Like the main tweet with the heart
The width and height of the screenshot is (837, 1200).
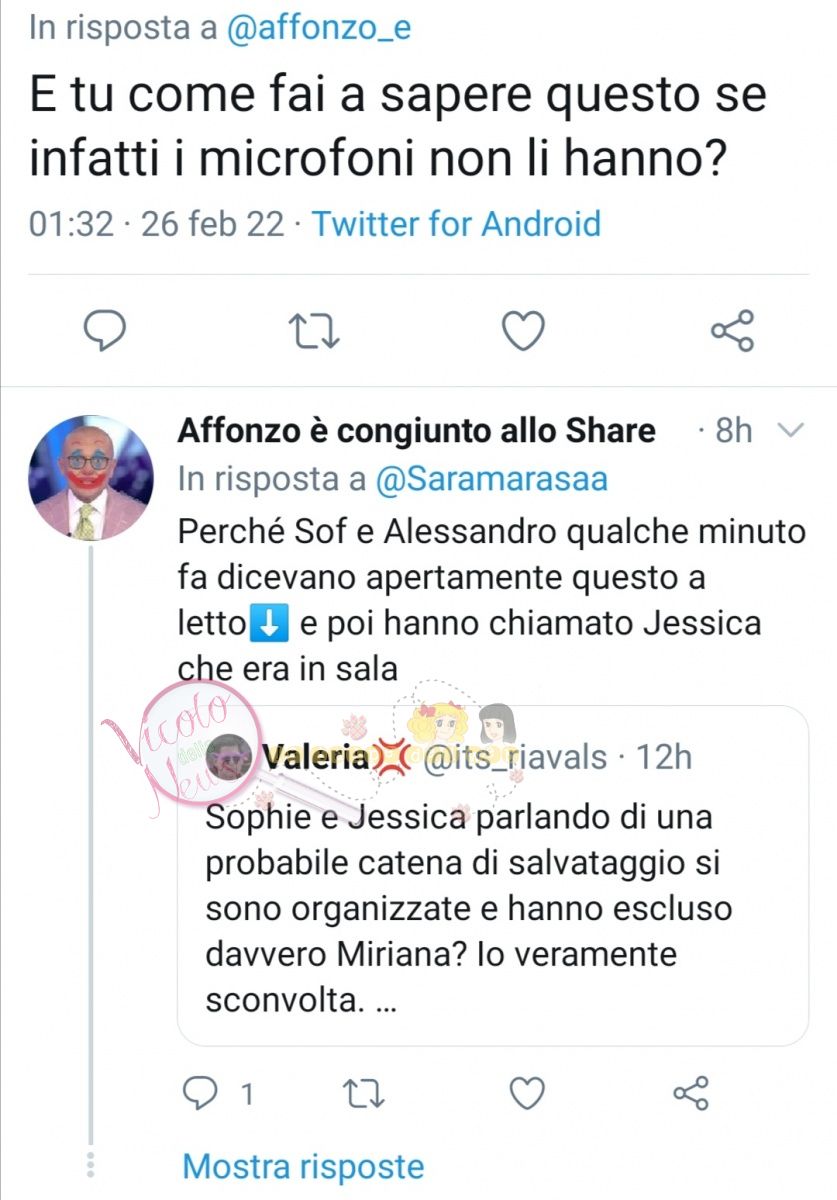[x=522, y=331]
